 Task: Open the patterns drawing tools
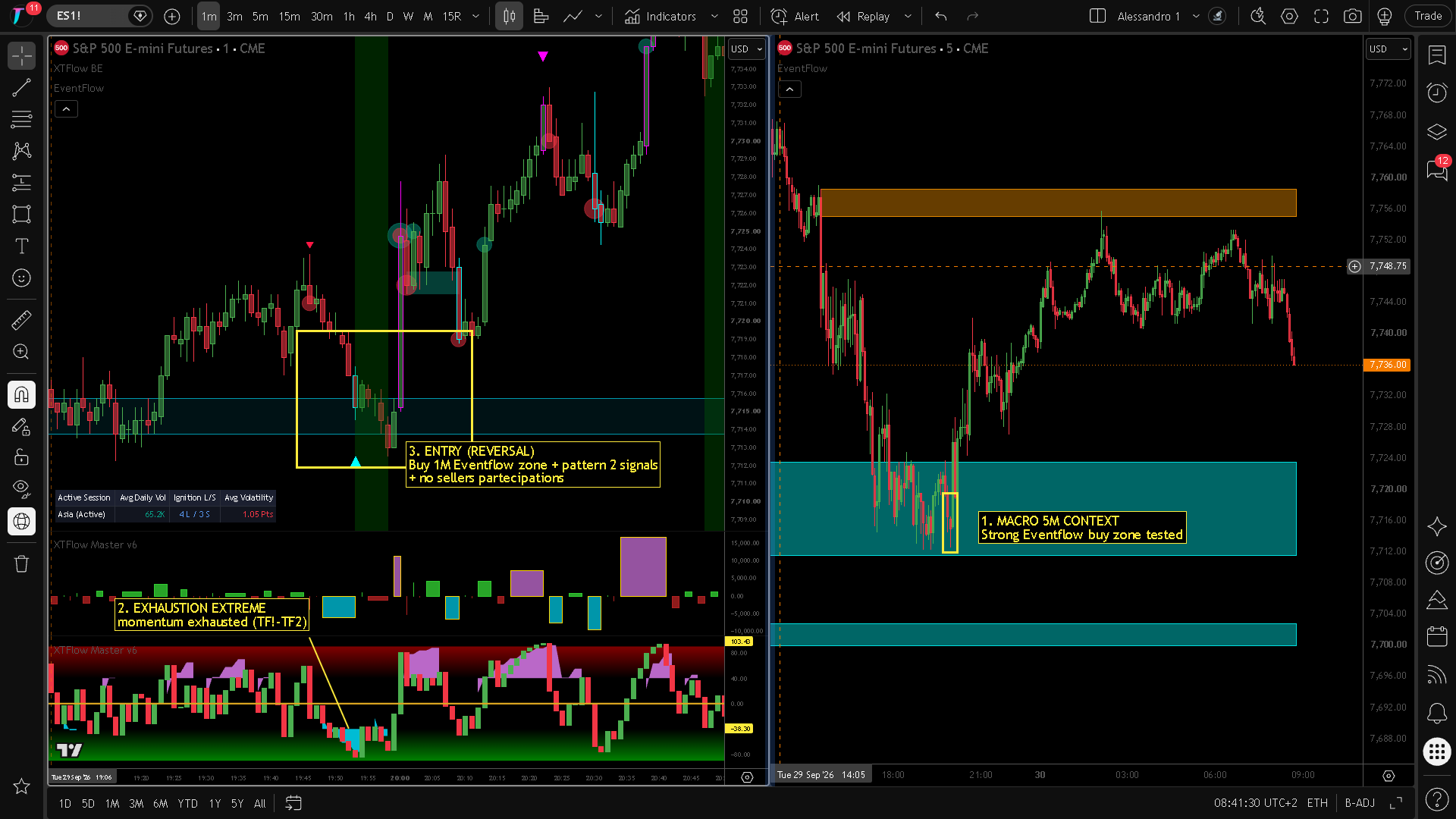(21, 151)
